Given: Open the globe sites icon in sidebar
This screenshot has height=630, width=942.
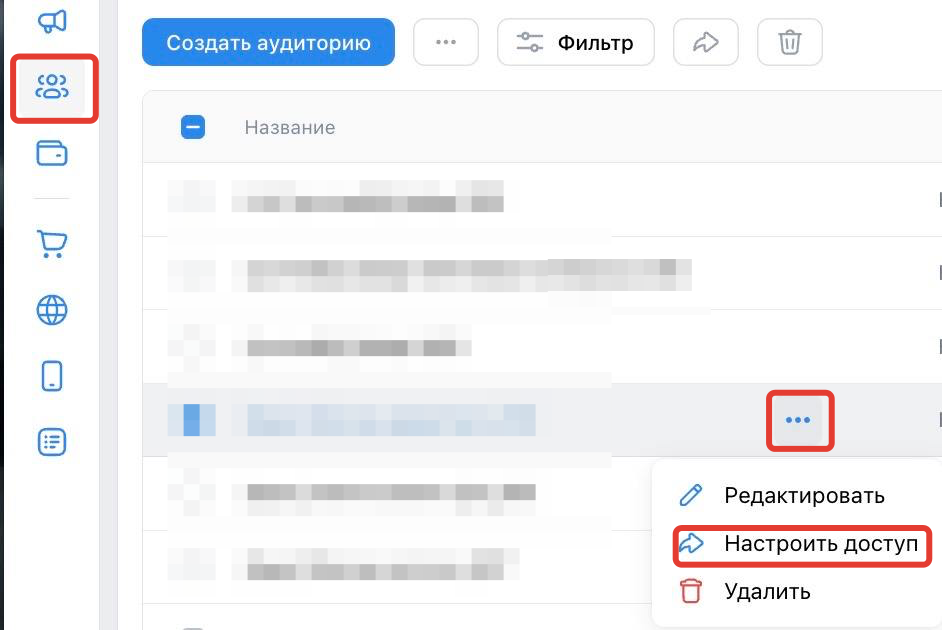Looking at the screenshot, I should tap(52, 310).
